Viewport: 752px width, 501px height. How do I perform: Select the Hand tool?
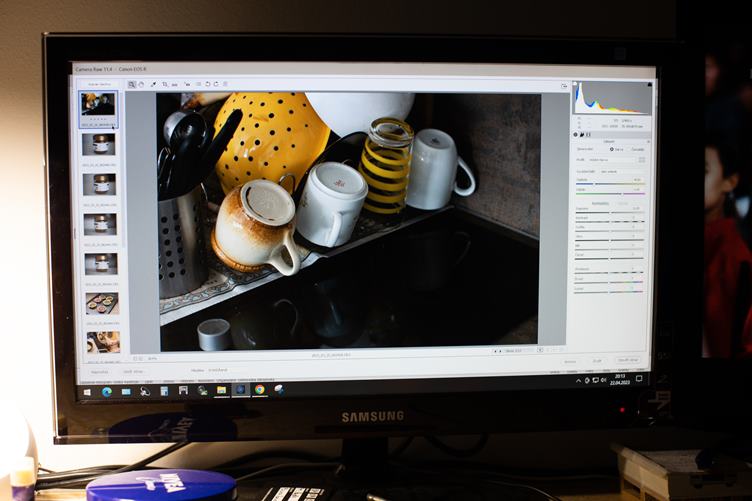pyautogui.click(x=141, y=84)
